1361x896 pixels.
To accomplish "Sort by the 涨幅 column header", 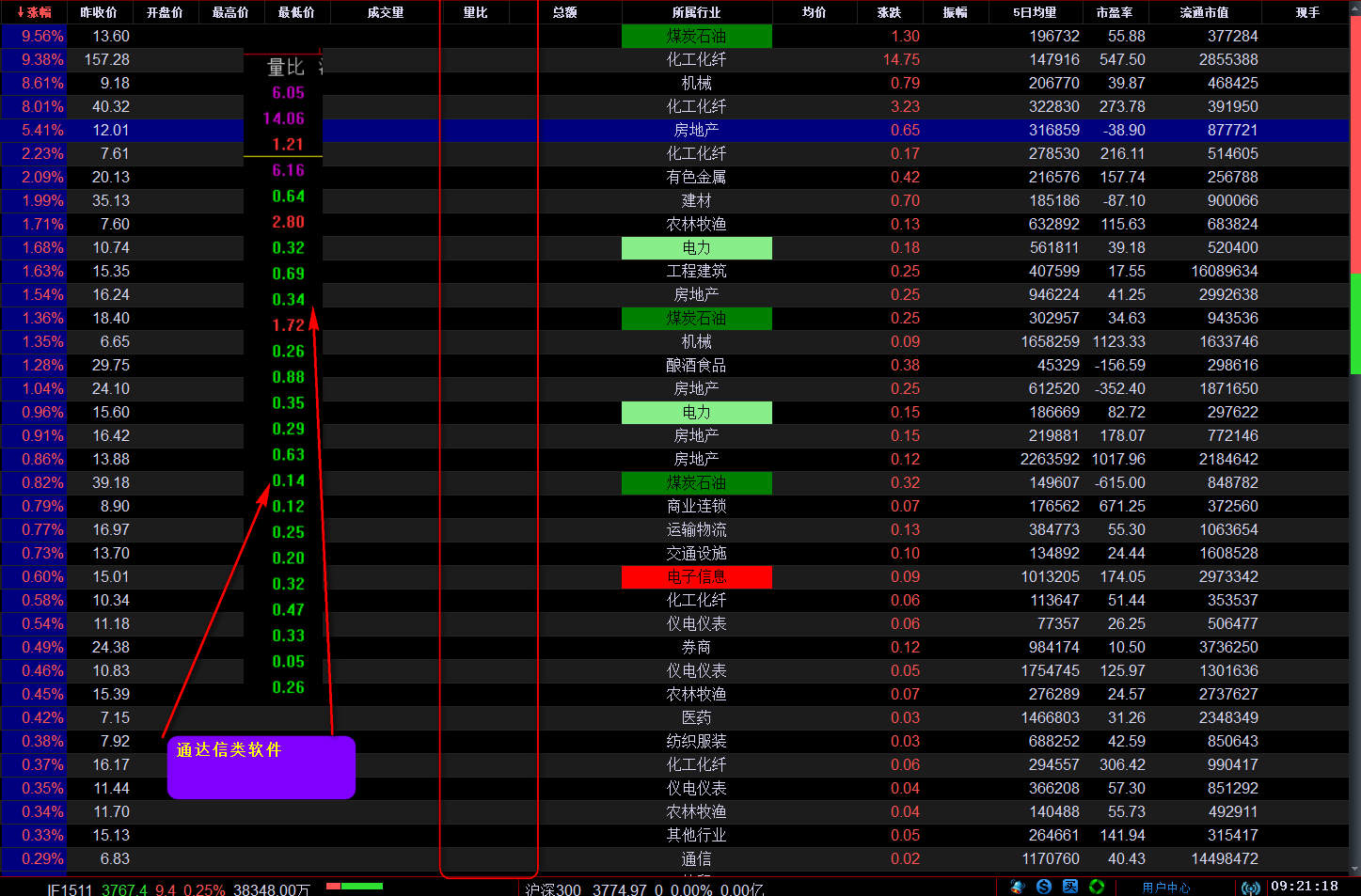I will [x=34, y=12].
